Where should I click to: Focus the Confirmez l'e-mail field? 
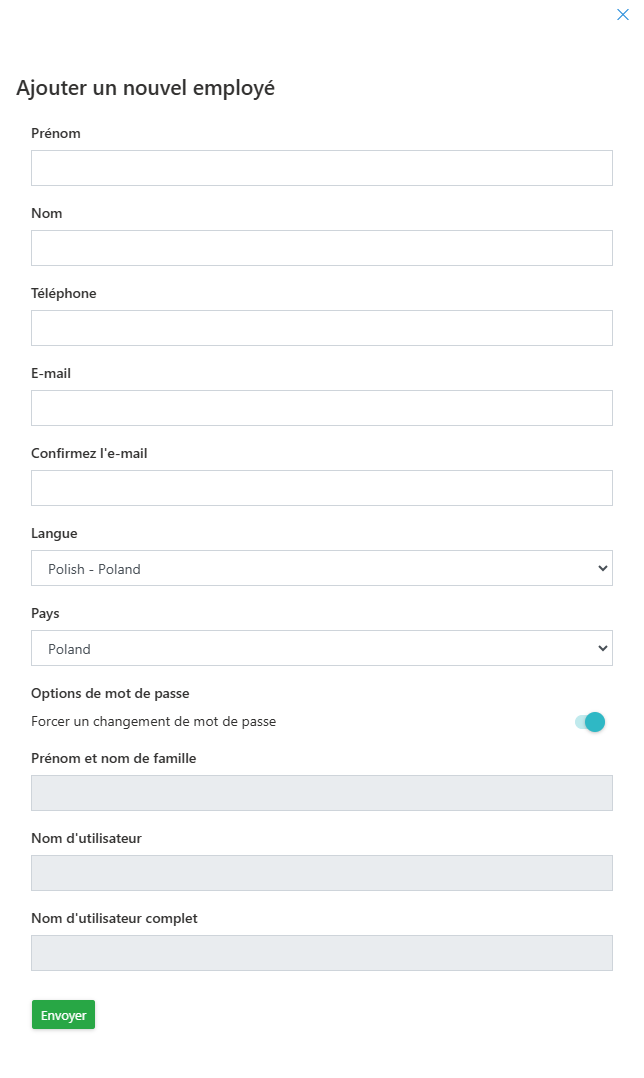pos(321,488)
